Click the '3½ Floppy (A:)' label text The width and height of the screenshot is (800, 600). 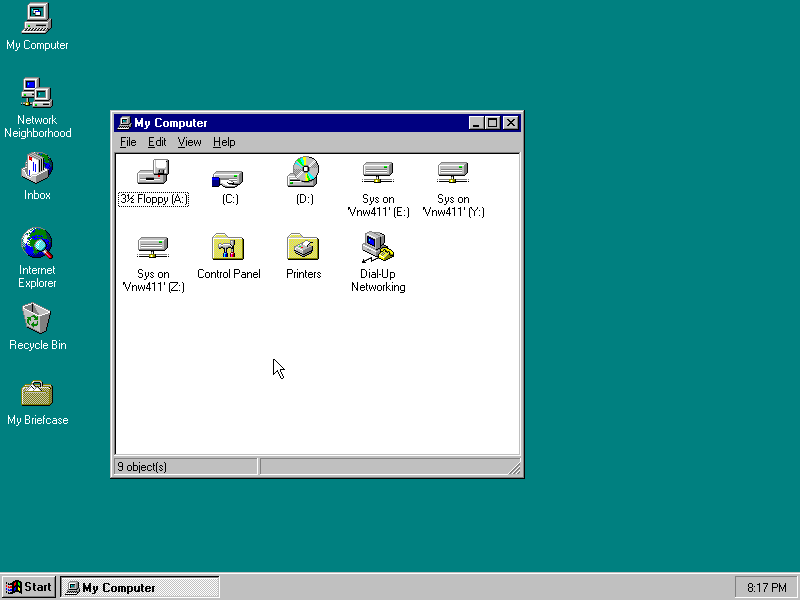[153, 199]
